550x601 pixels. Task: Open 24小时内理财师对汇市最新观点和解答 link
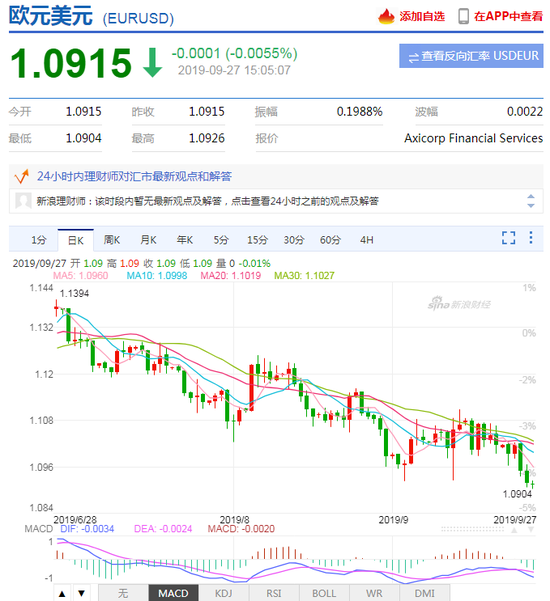(134, 176)
